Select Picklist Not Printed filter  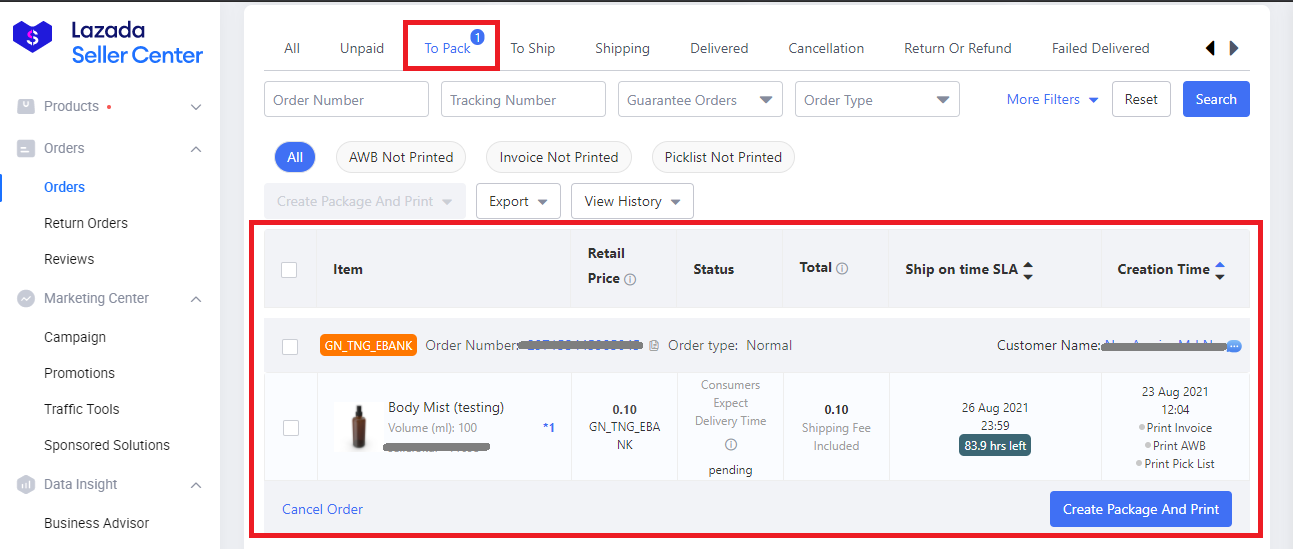[x=723, y=157]
